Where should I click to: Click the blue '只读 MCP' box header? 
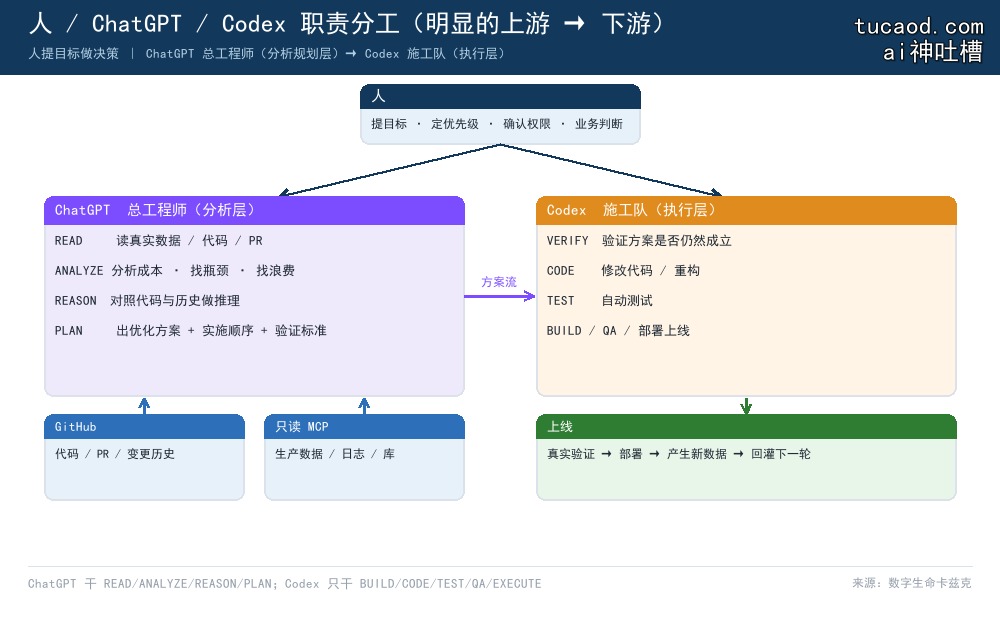pyautogui.click(x=364, y=427)
